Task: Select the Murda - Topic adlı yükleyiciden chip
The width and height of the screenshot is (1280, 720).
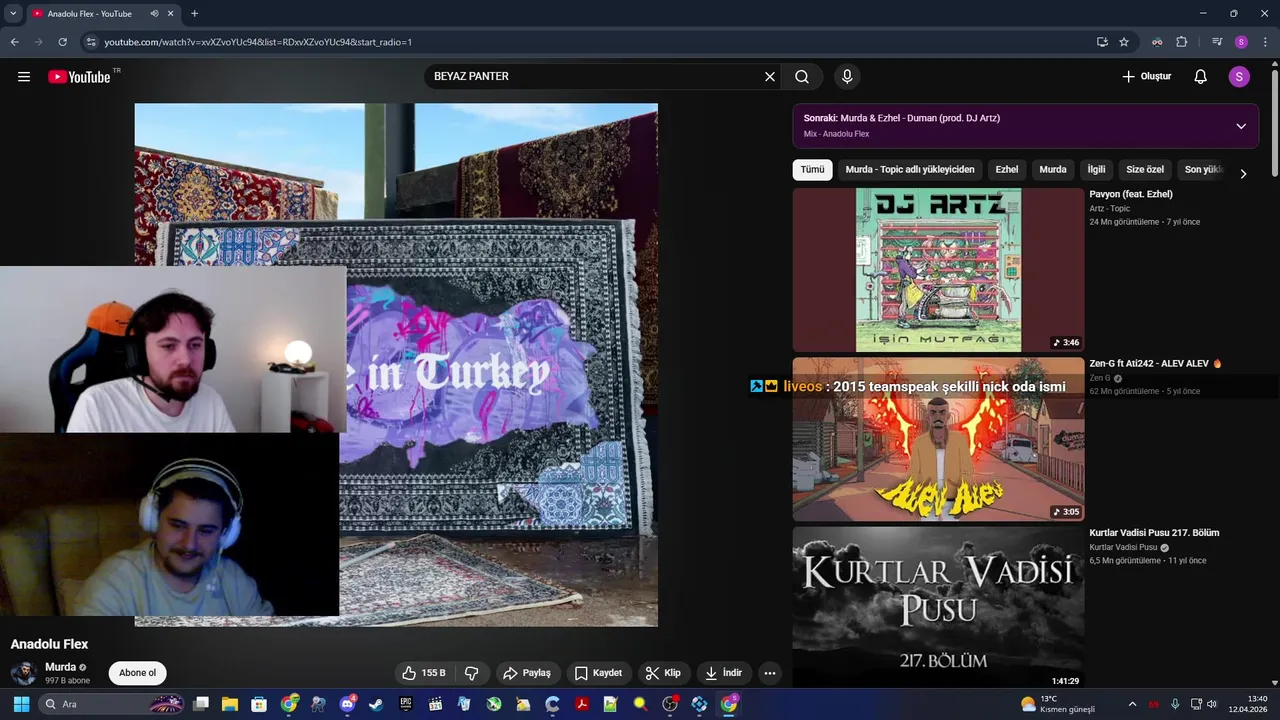Action: (x=910, y=170)
